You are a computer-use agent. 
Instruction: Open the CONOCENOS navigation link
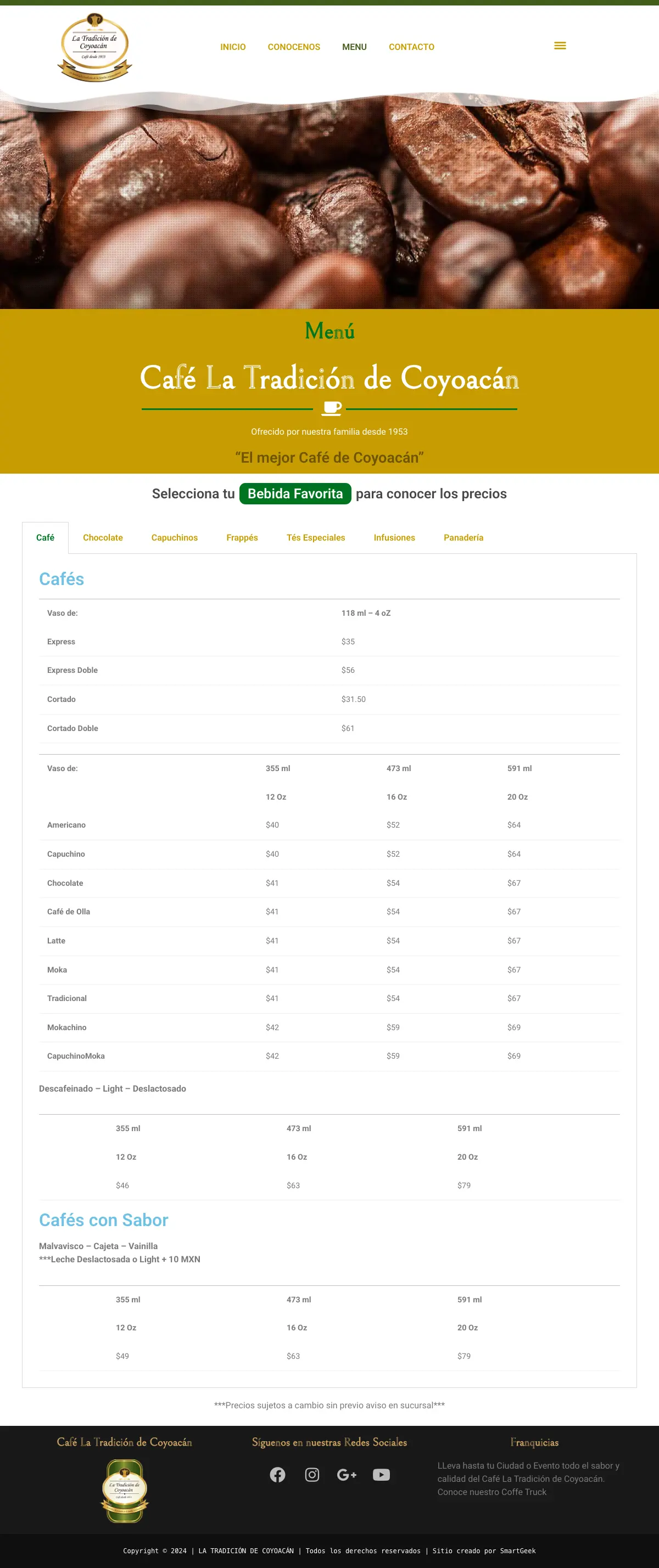click(x=294, y=47)
